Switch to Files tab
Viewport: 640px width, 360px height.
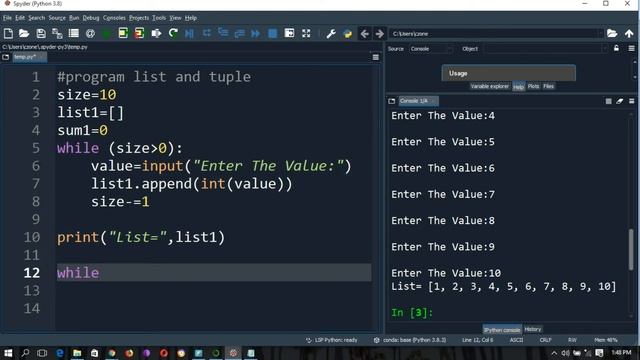(549, 86)
